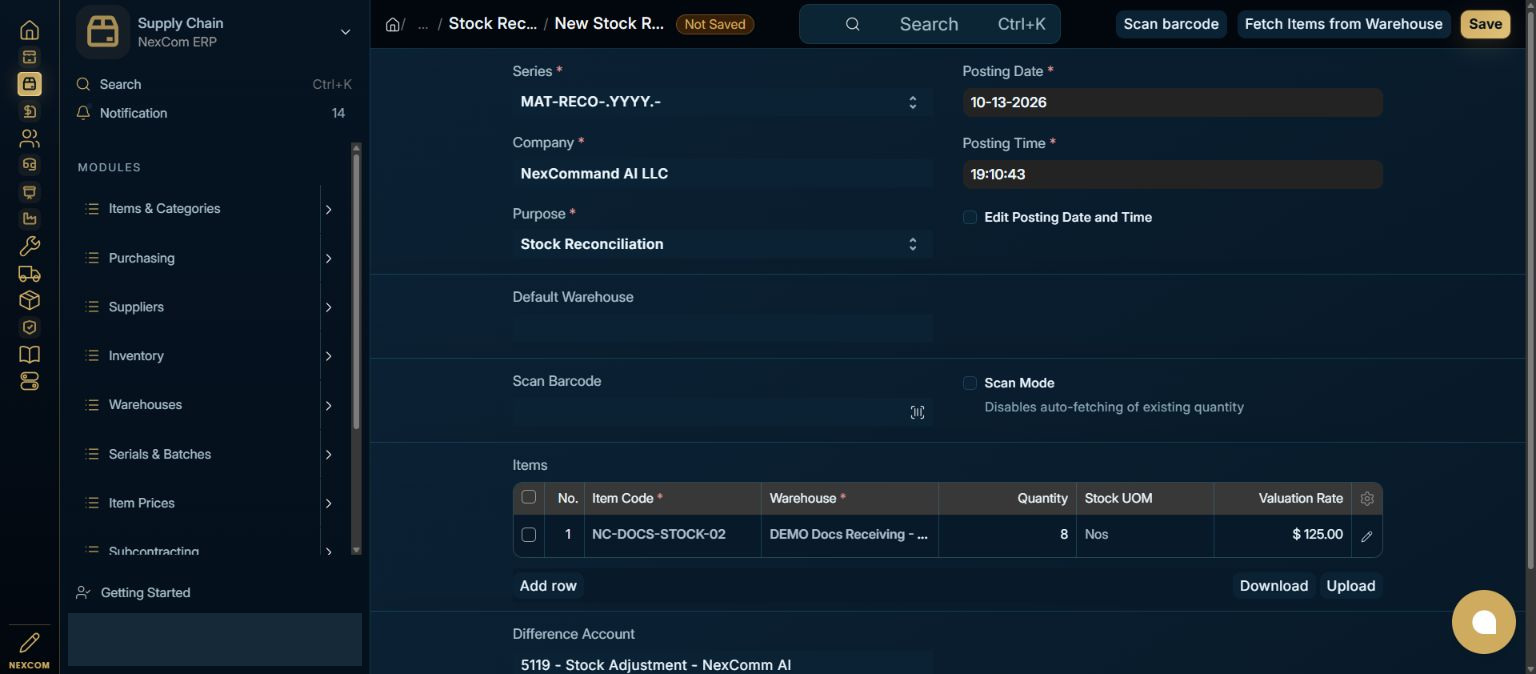Screen dimensions: 1536x674
Task: Open the Series dropdown MAT-RECO-.YYYY.-
Action: tap(722, 102)
